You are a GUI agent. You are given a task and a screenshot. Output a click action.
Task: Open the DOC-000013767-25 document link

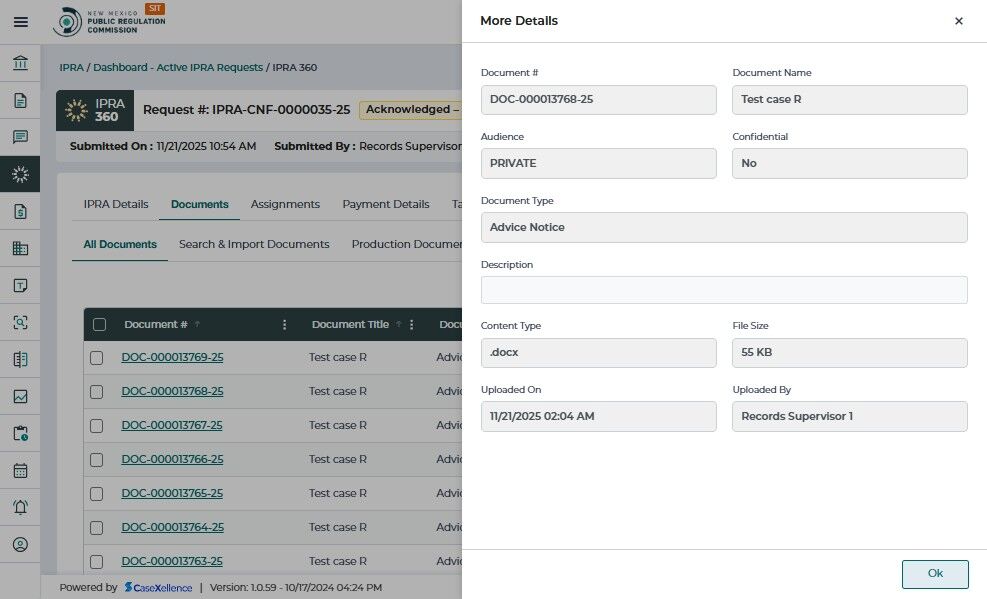(172, 425)
